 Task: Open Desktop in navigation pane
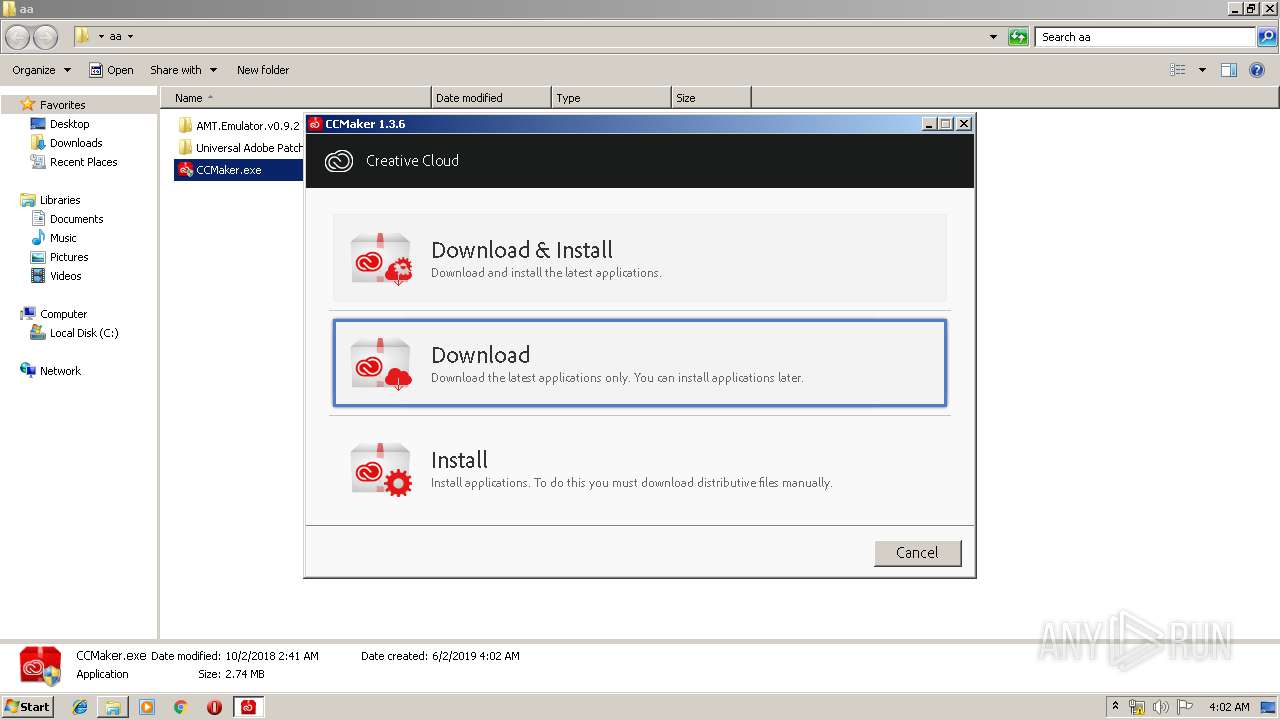coord(69,124)
